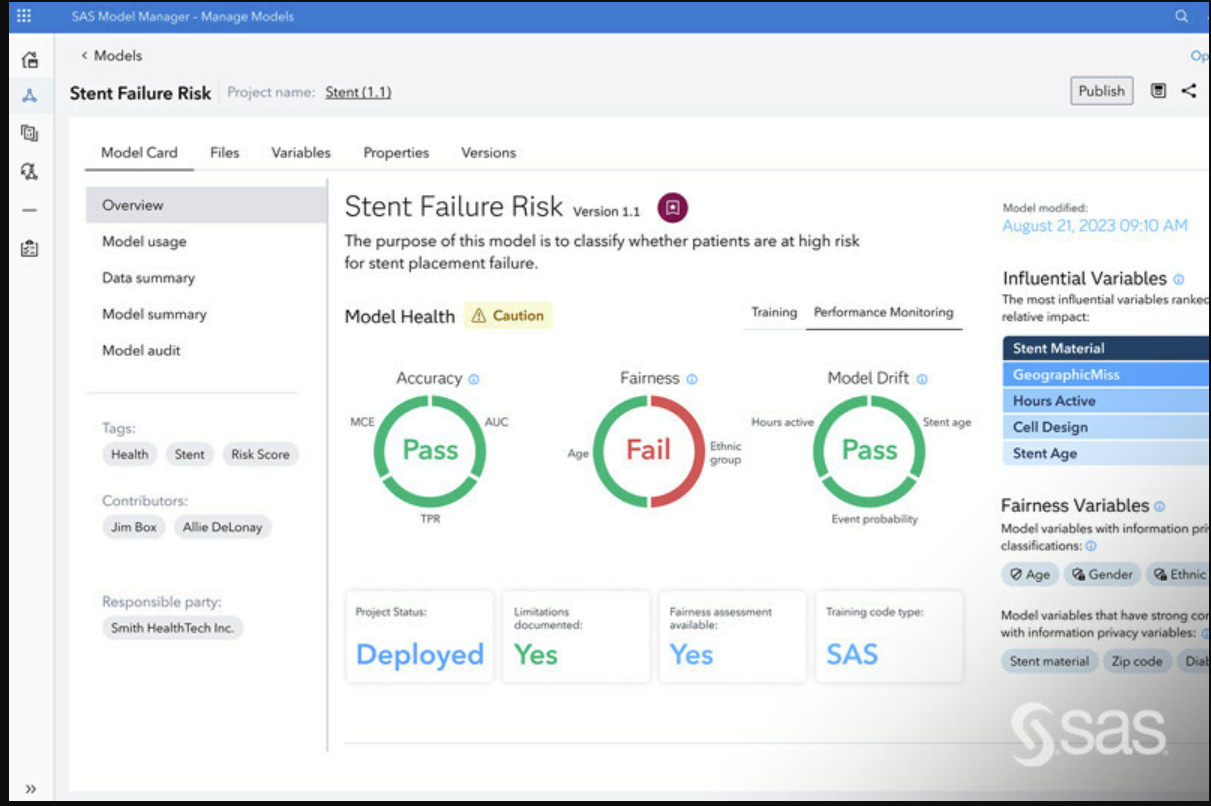Select the home icon in left sidebar
The height and width of the screenshot is (806, 1211).
[28, 58]
